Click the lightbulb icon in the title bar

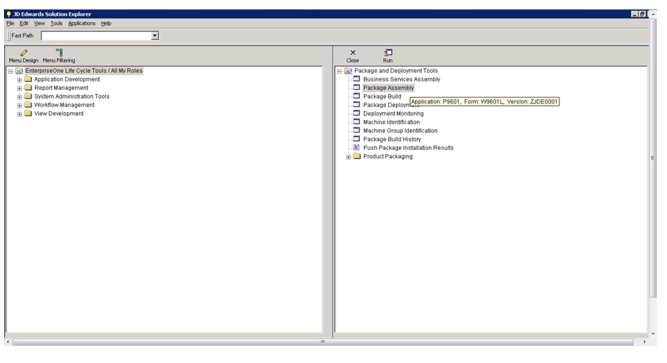[9, 14]
